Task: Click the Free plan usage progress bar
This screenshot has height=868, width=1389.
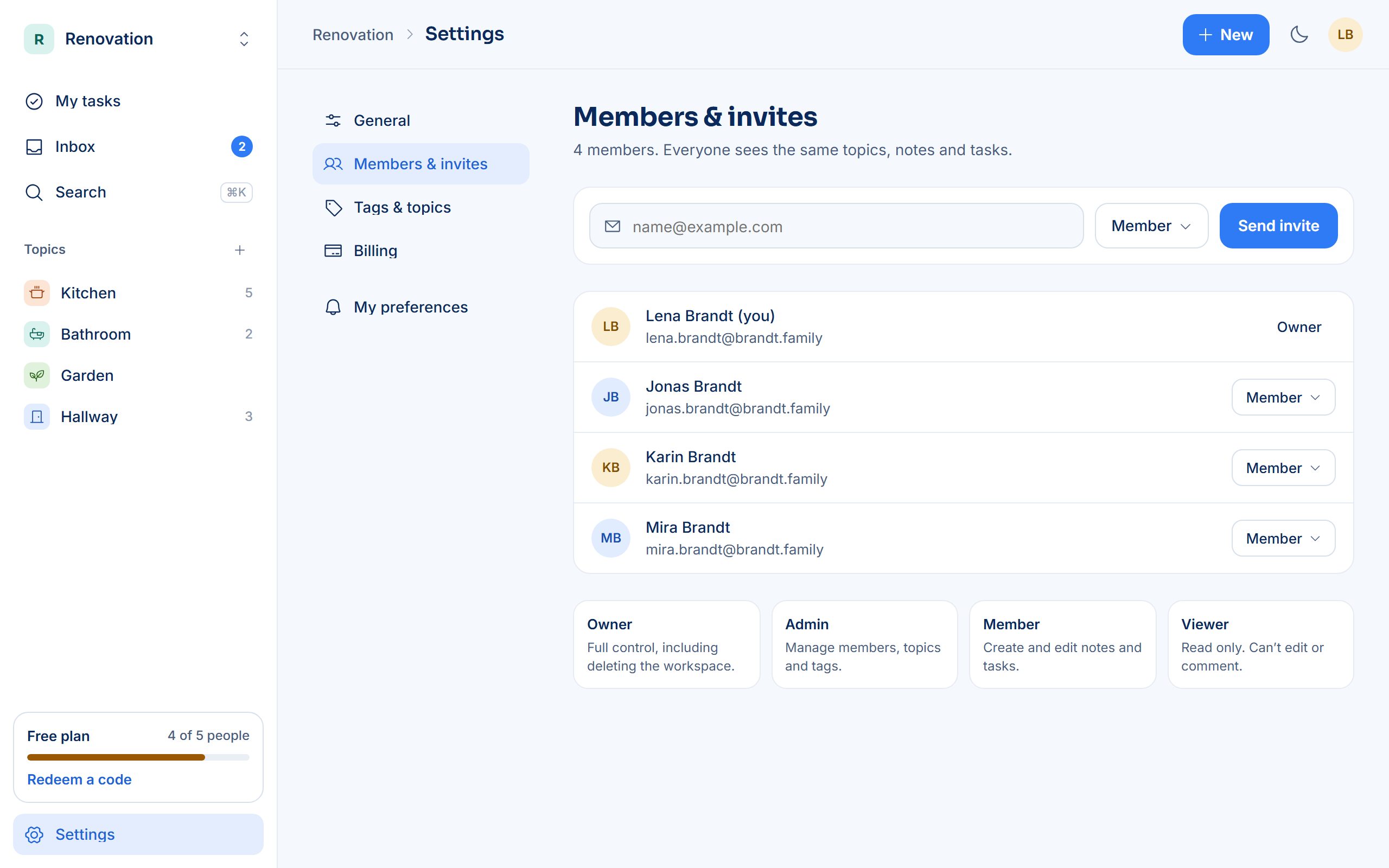Action: (x=138, y=757)
